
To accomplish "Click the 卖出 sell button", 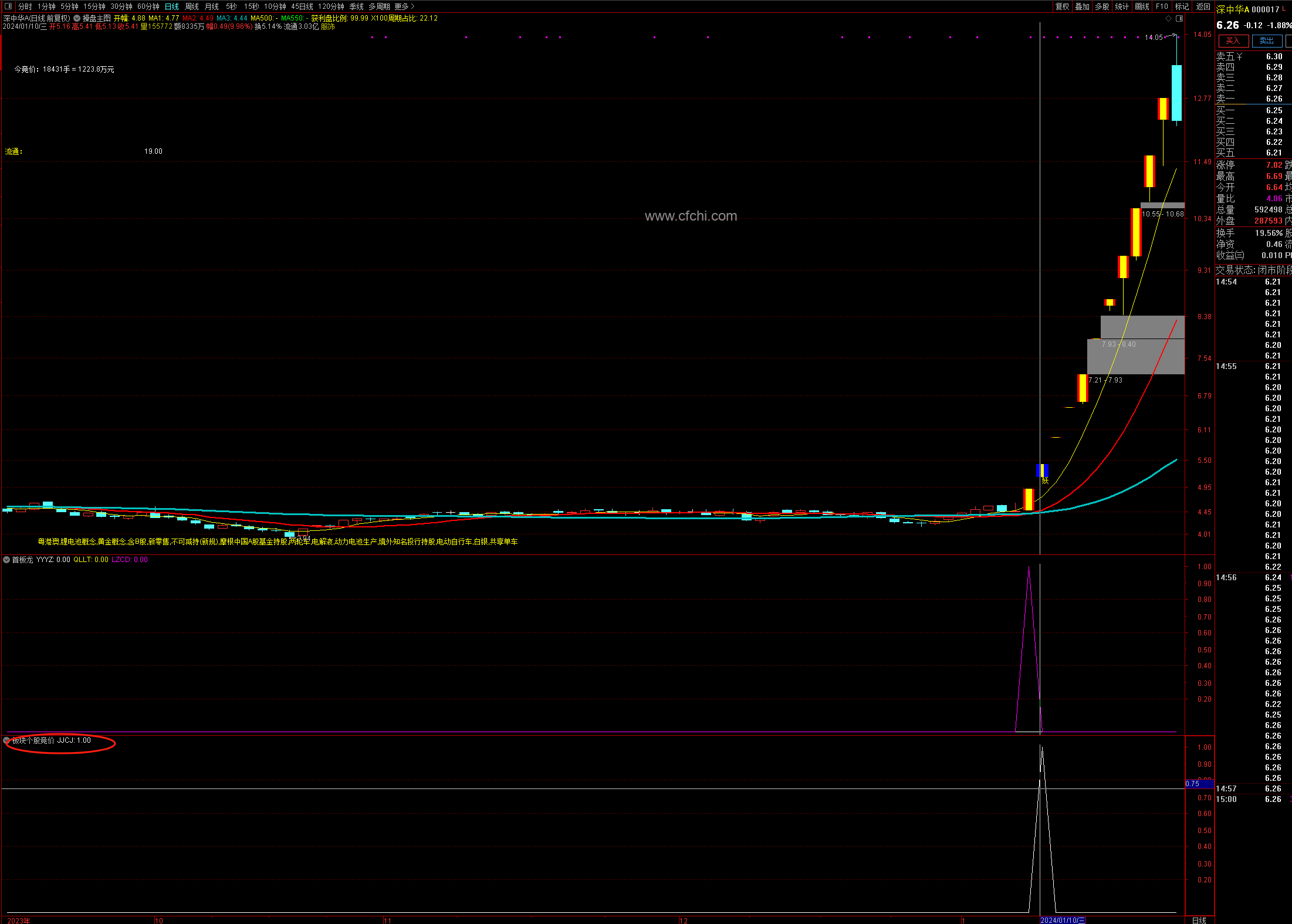I will pyautogui.click(x=1266, y=40).
